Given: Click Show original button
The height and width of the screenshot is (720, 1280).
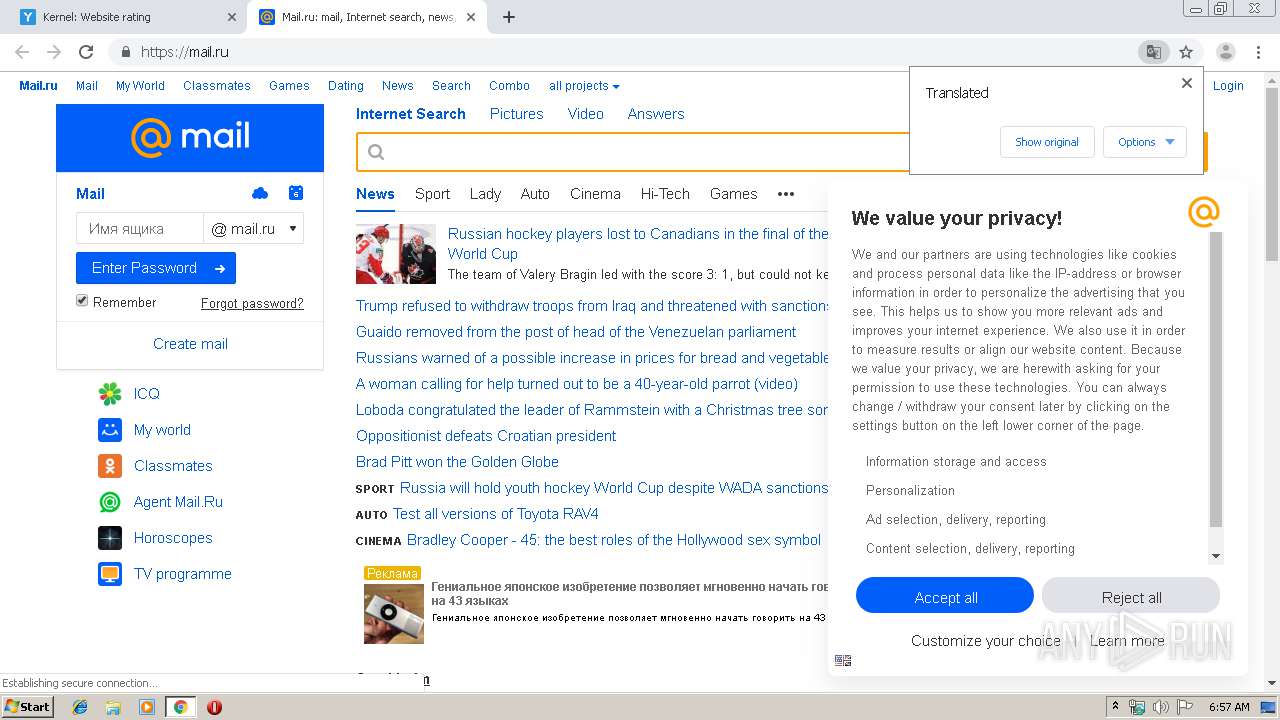Looking at the screenshot, I should coord(1047,142).
